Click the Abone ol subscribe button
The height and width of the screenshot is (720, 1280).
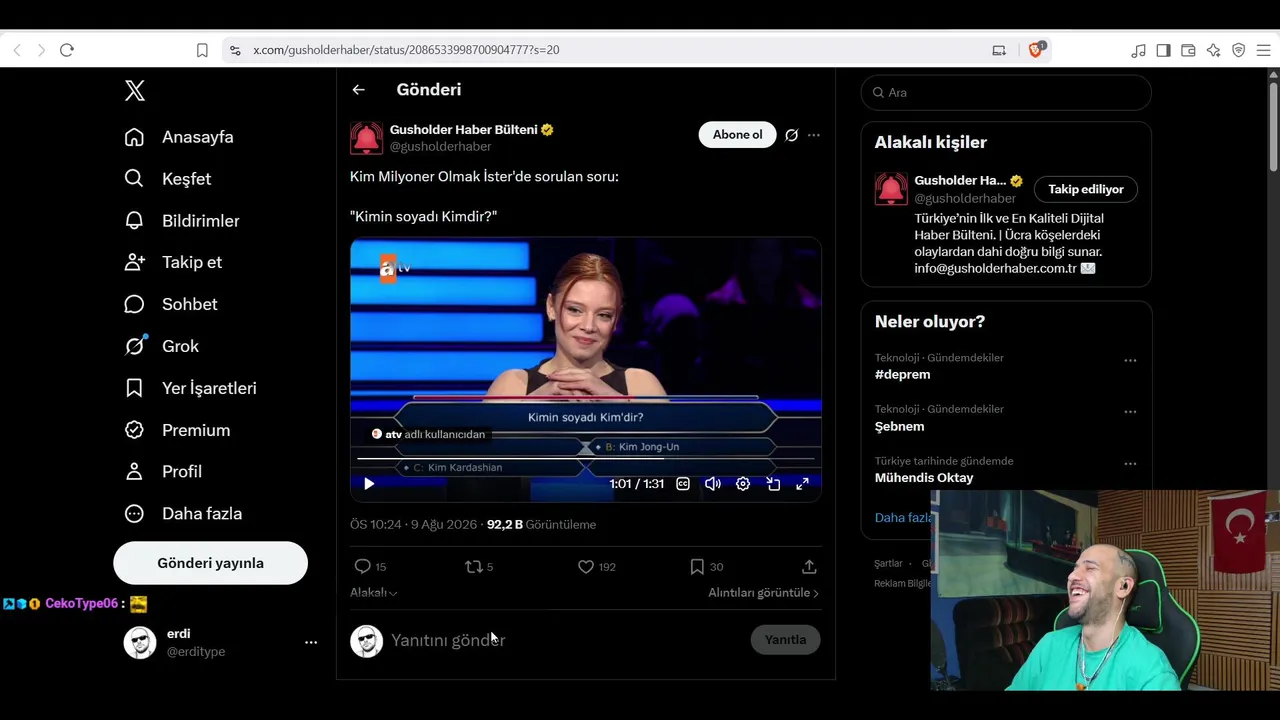click(737, 135)
